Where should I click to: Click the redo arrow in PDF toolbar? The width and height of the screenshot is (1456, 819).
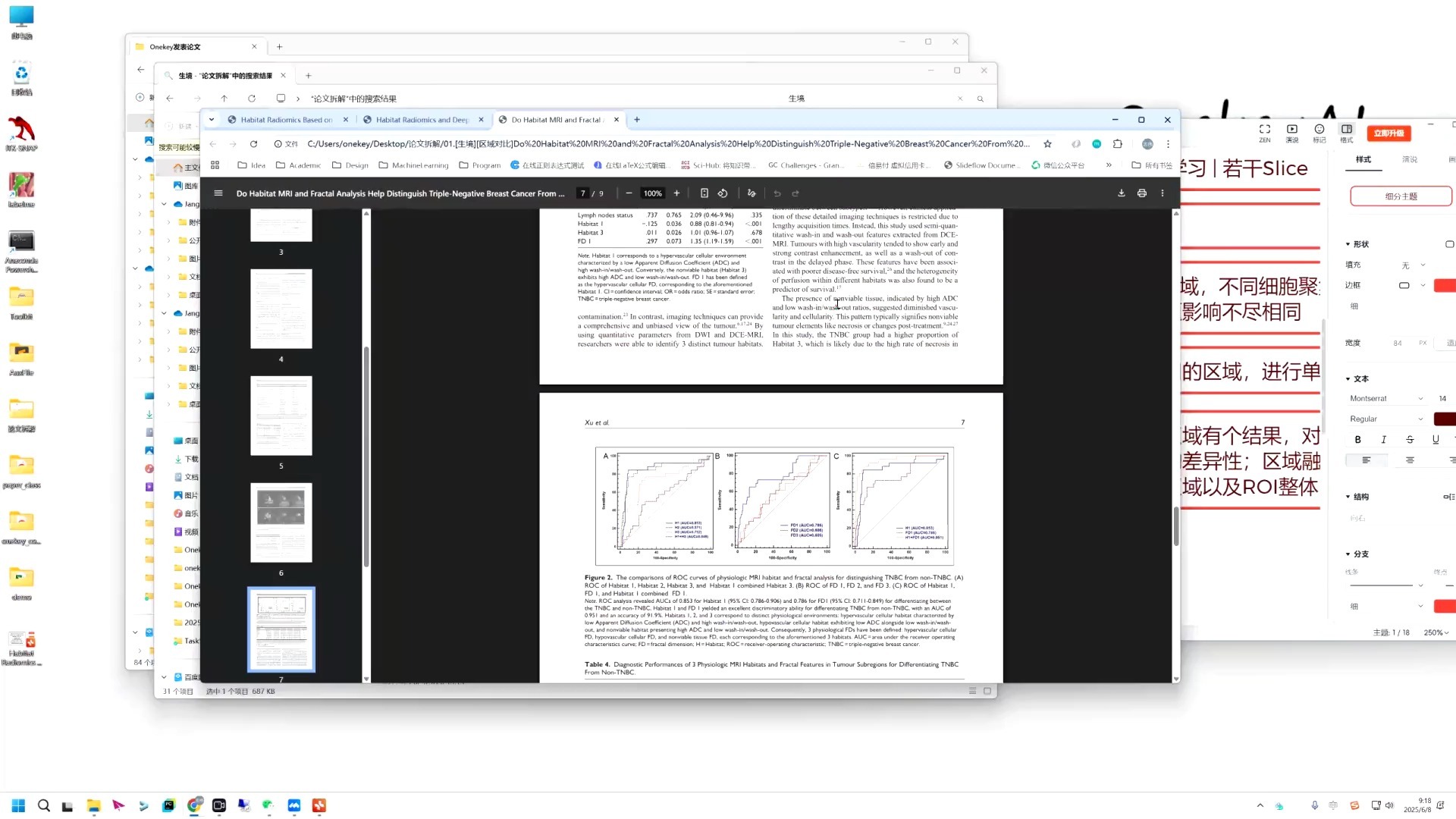[795, 193]
